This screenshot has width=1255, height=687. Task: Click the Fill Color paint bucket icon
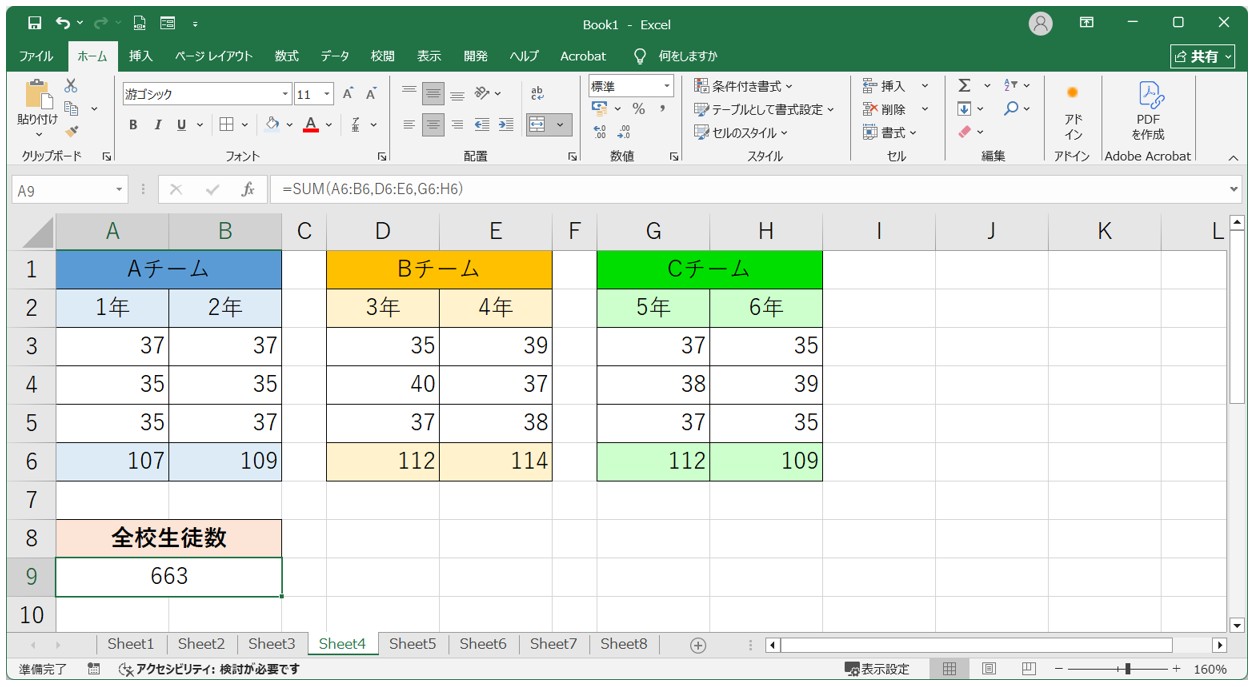272,125
